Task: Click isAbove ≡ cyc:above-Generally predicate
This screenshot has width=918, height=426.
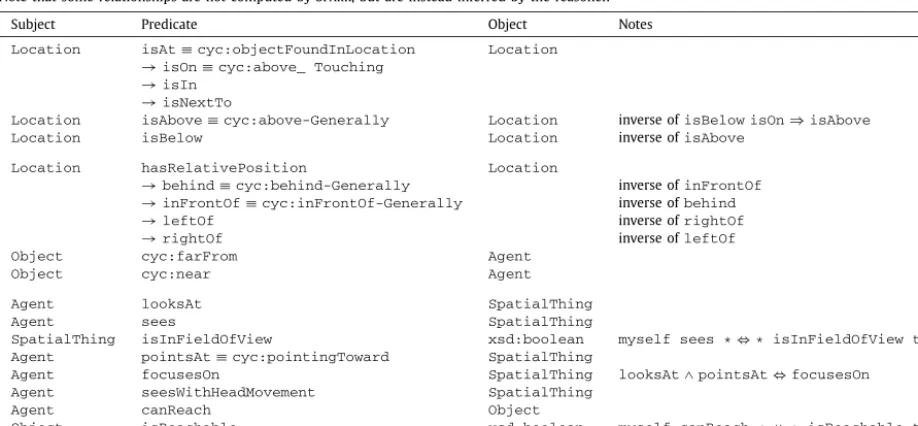Action: [265, 121]
